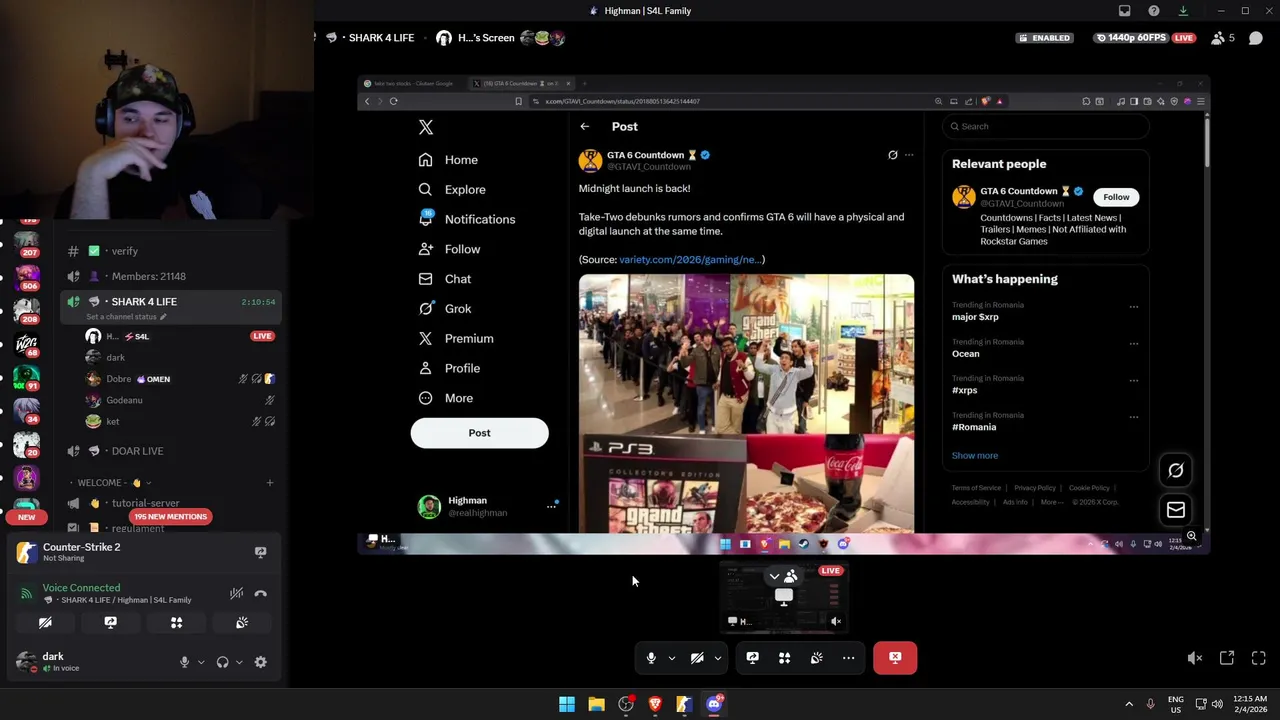Edit the 'Set a channel status' field
This screenshot has width=1280, height=720.
click(x=126, y=317)
